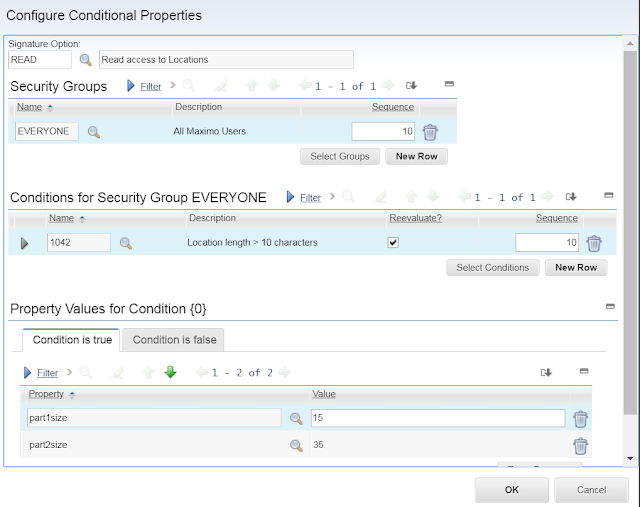Sort Conditions by Reevaluate column

(x=416, y=218)
